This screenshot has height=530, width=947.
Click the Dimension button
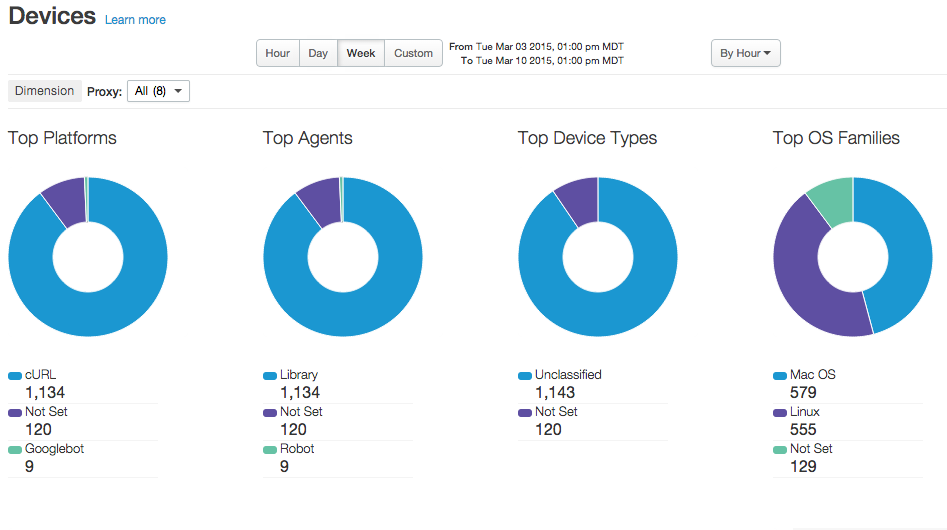pyautogui.click(x=44, y=91)
